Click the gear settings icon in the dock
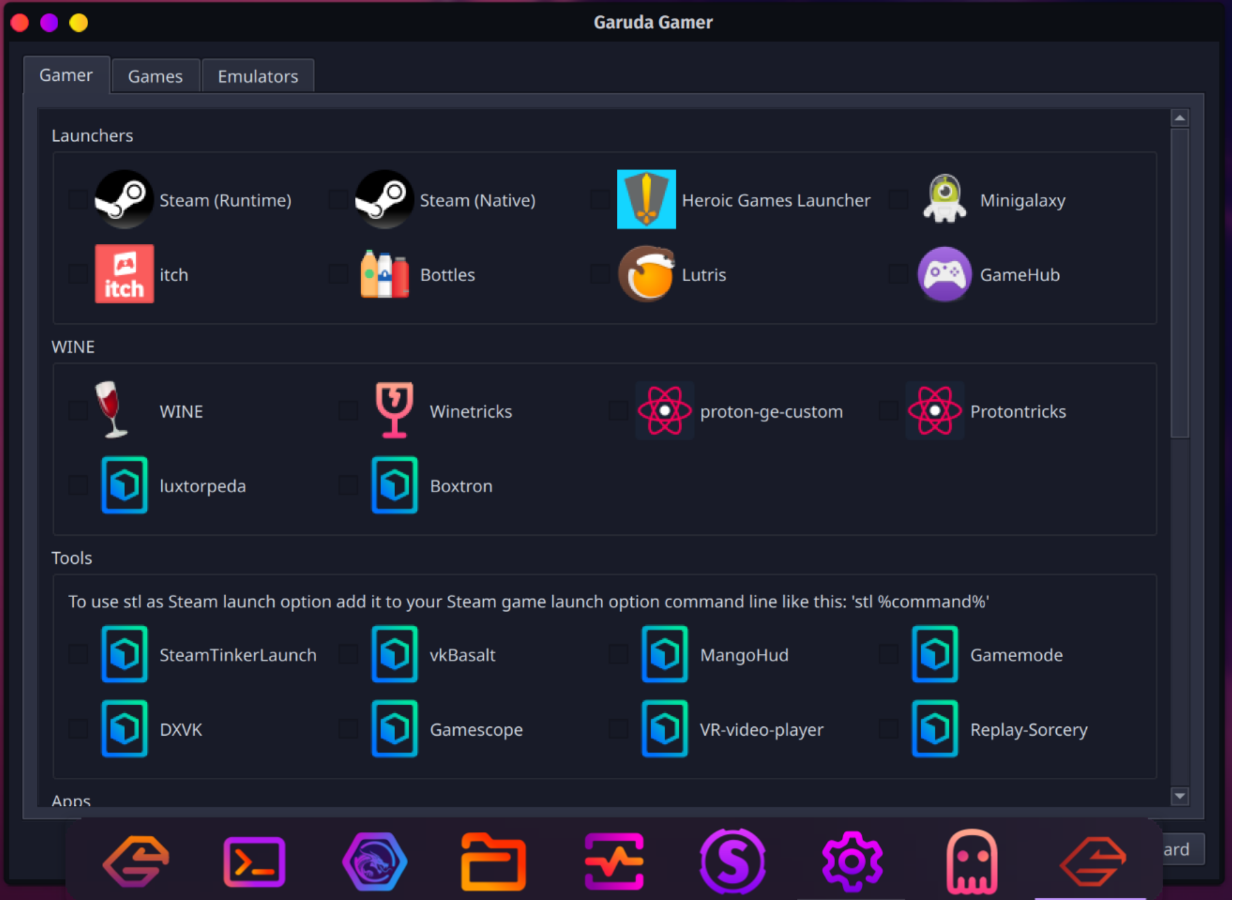Image resolution: width=1233 pixels, height=900 pixels. [852, 860]
